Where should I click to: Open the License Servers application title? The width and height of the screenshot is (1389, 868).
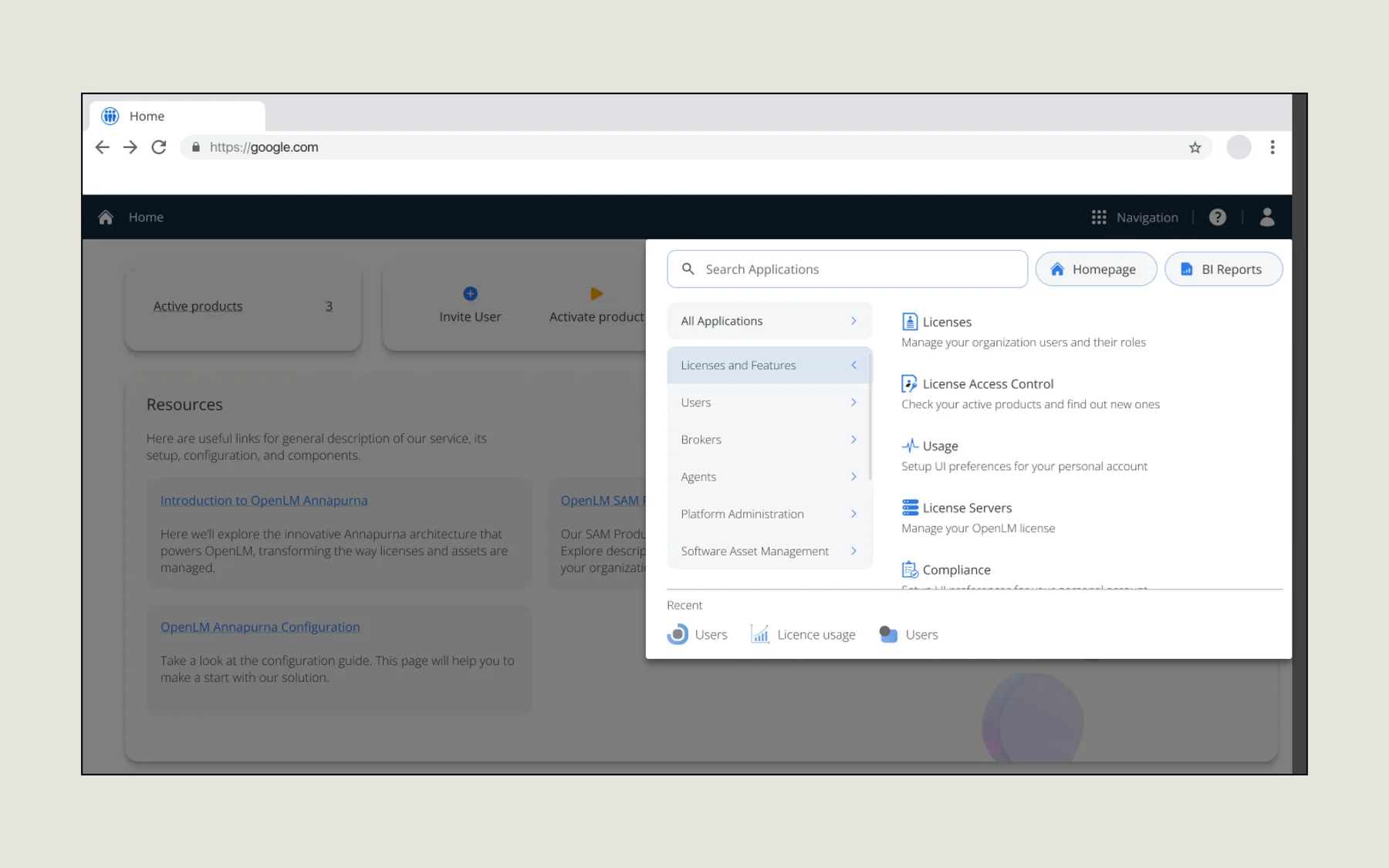(x=967, y=508)
